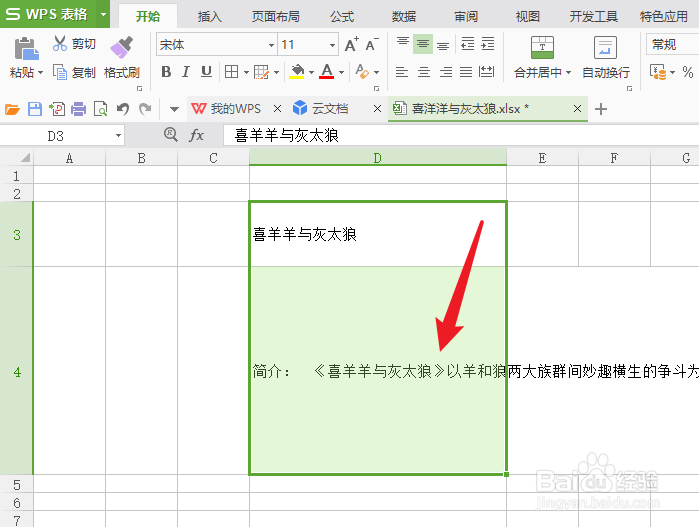Open Merge and Center dropdown arrow
The image size is (699, 527).
click(568, 73)
